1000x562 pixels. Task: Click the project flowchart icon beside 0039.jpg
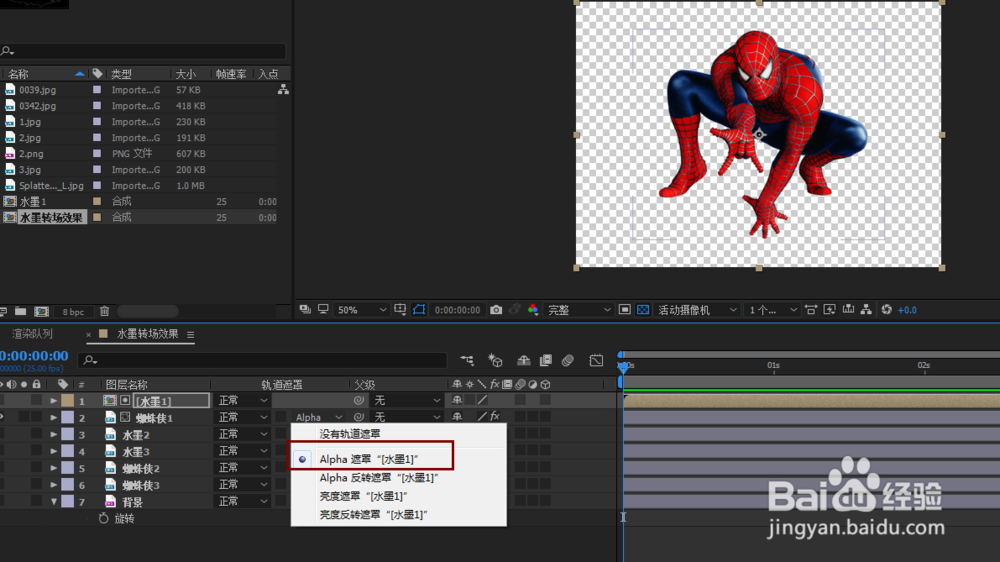click(283, 90)
